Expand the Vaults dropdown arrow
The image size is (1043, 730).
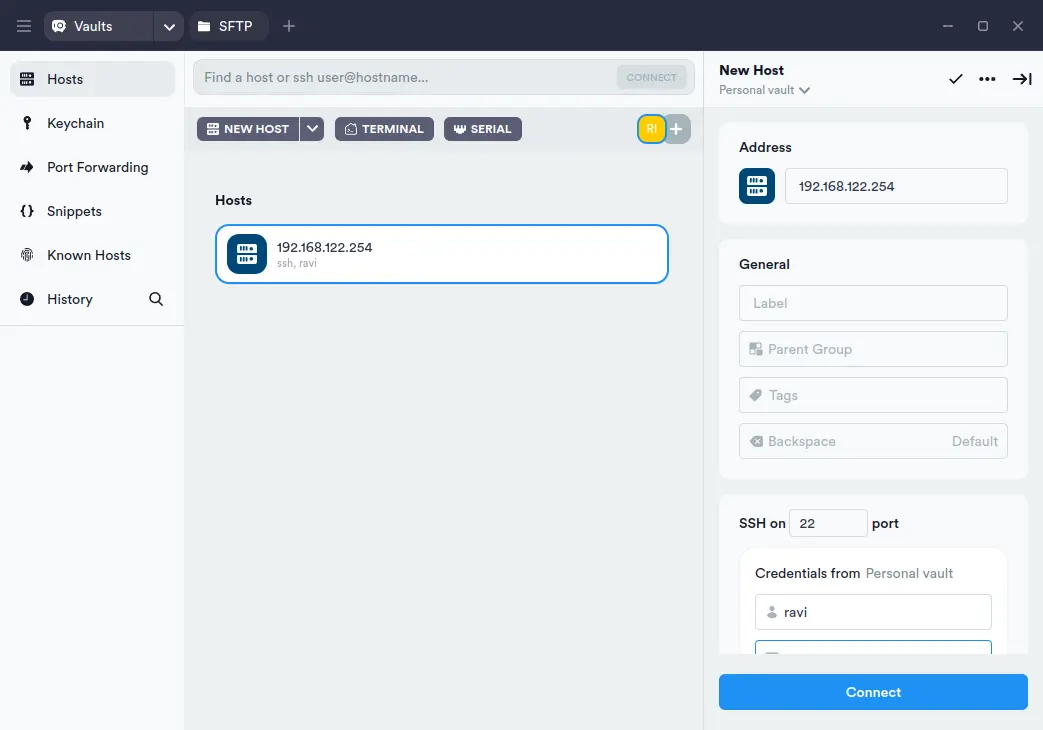point(168,26)
